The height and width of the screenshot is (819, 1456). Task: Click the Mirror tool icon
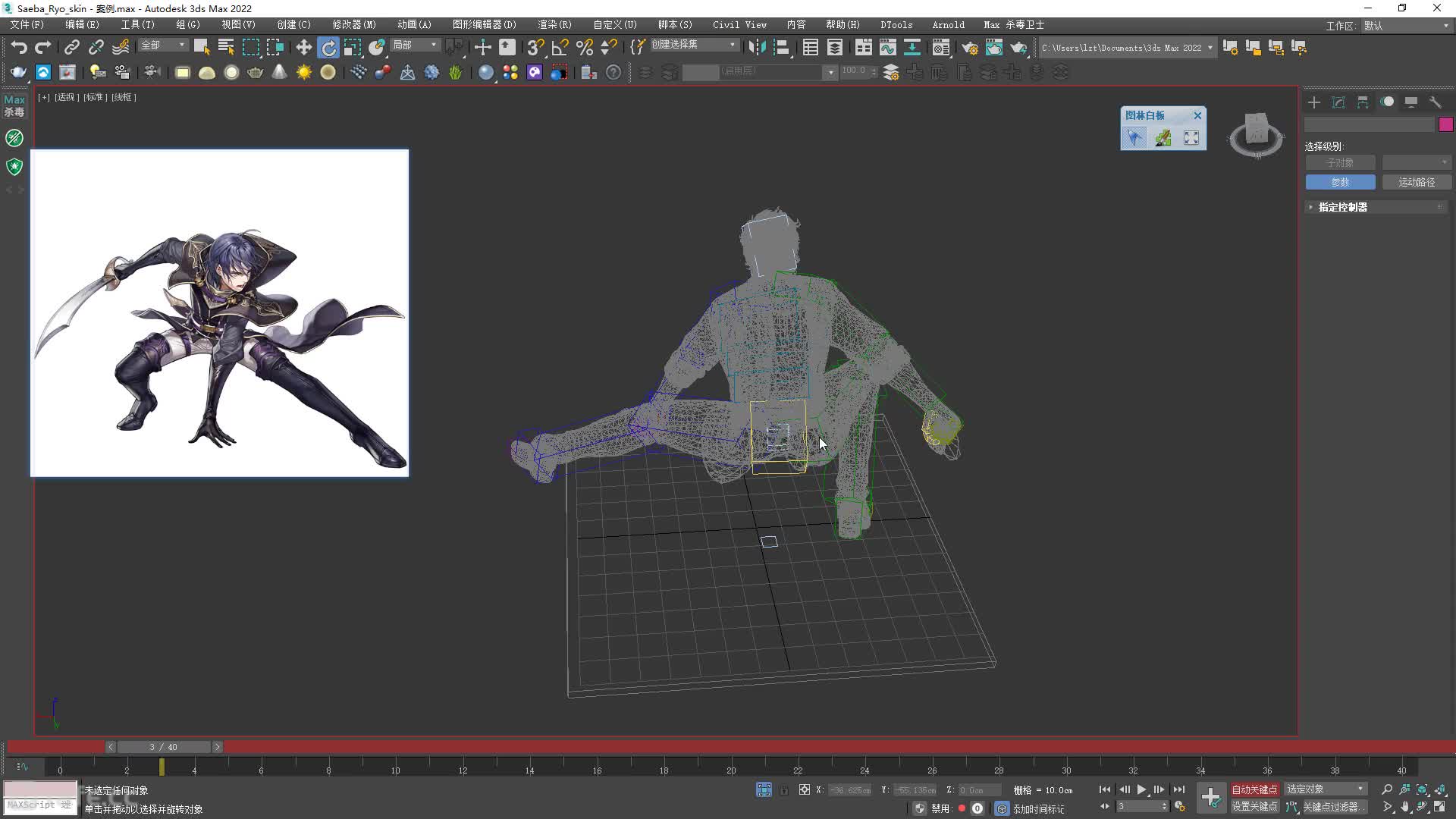[757, 47]
